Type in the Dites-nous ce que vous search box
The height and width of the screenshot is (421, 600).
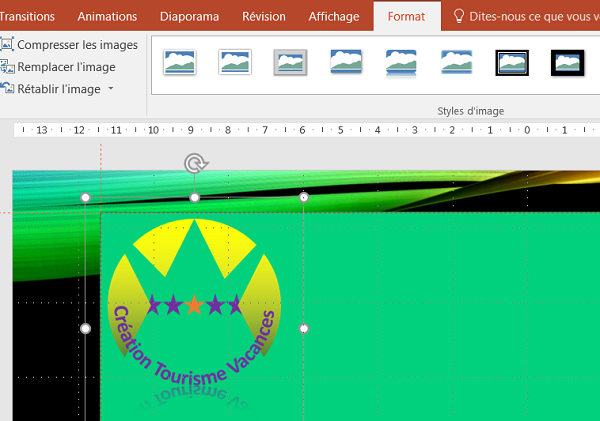click(x=533, y=16)
